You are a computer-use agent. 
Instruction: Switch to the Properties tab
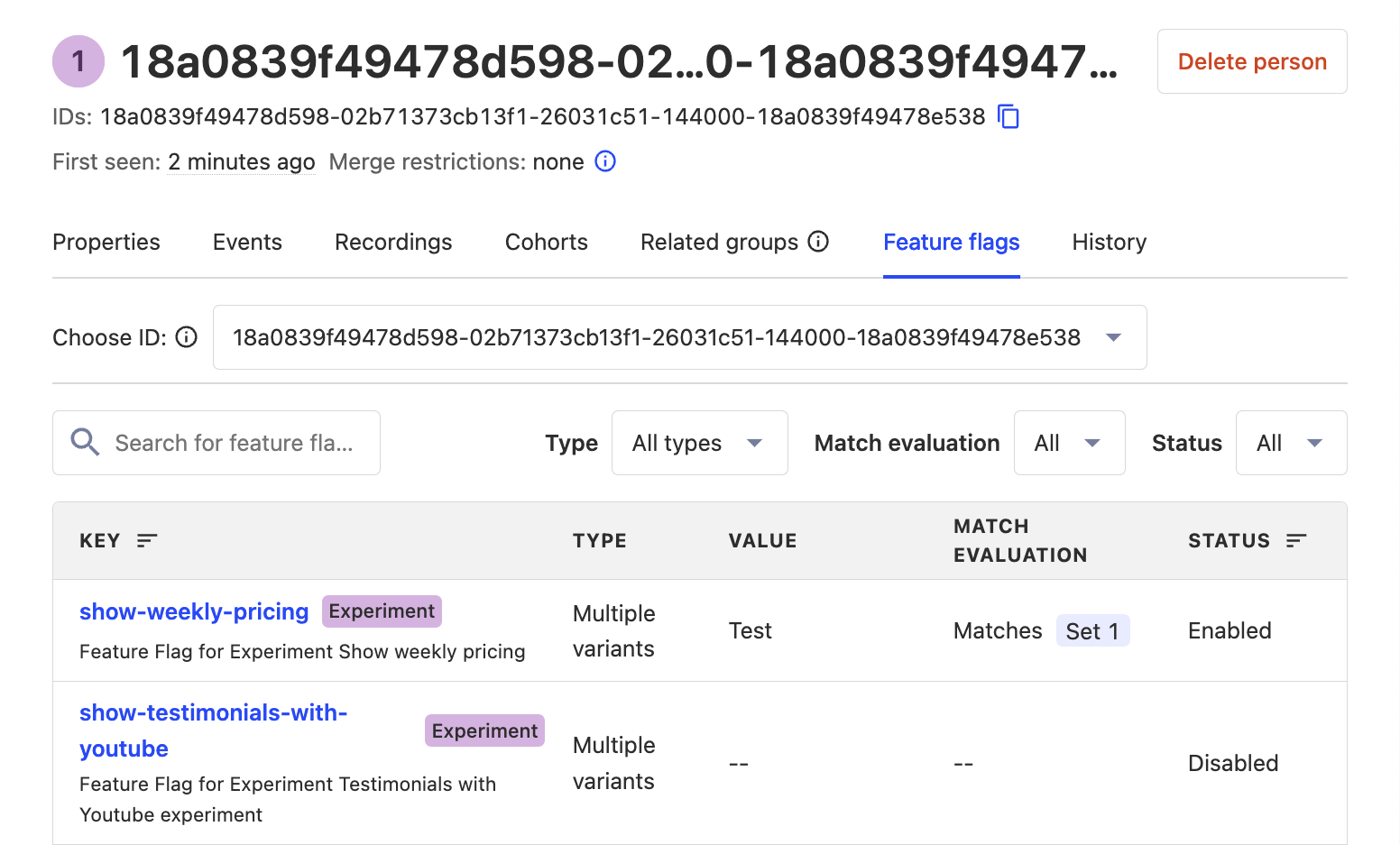pos(106,242)
